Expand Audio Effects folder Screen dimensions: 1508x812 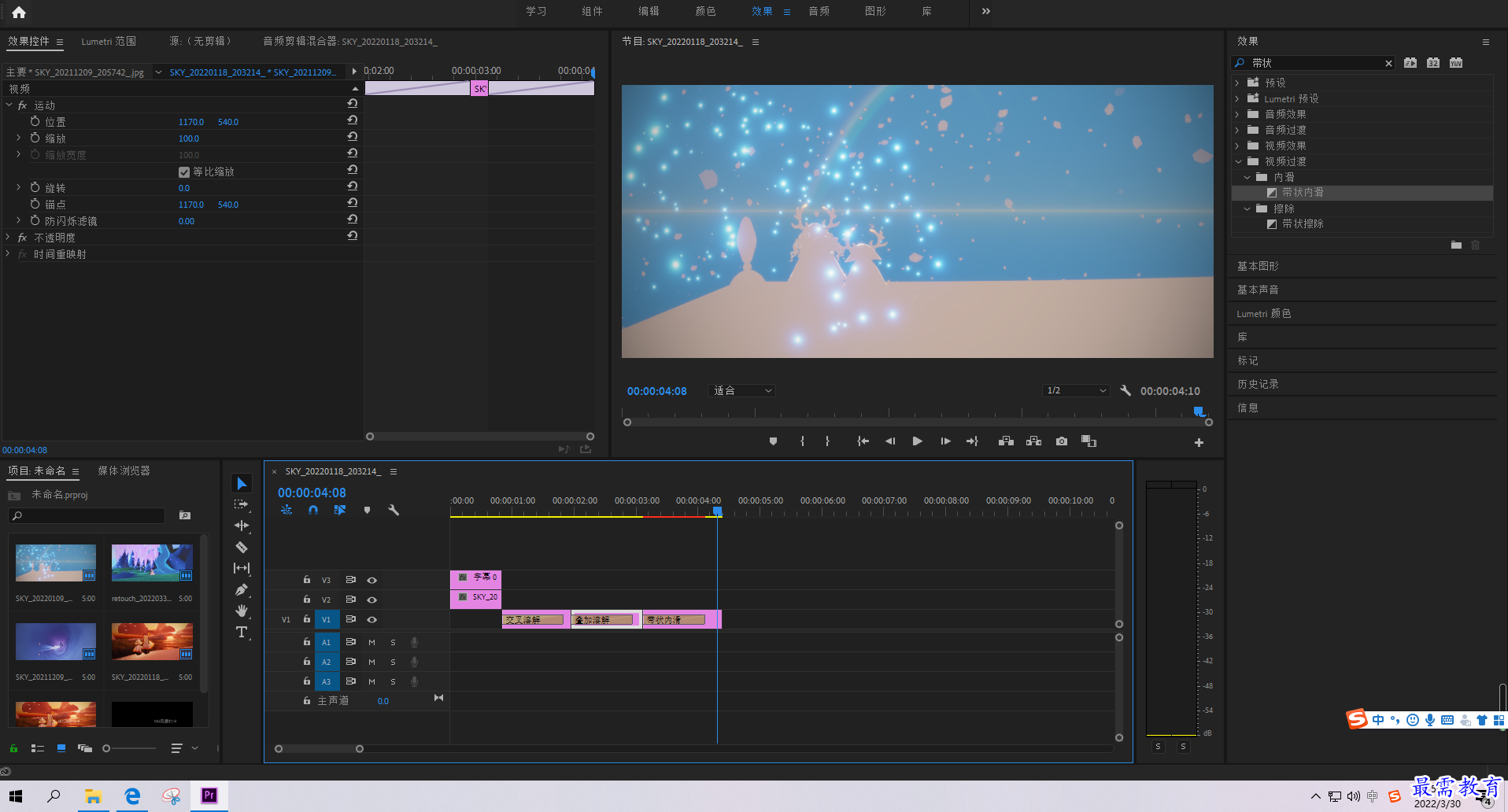coord(1237,114)
